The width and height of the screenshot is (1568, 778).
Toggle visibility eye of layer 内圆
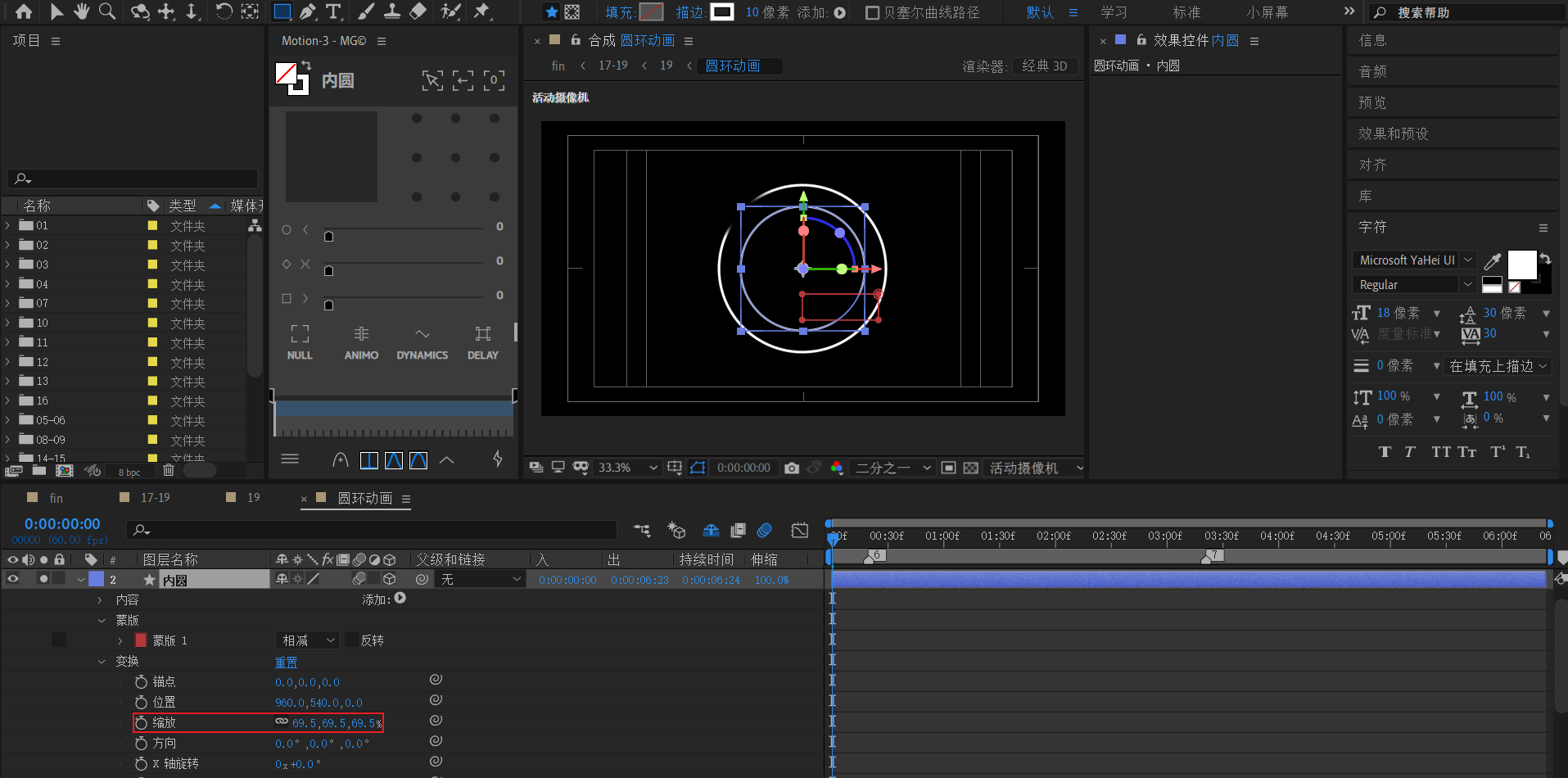point(12,579)
